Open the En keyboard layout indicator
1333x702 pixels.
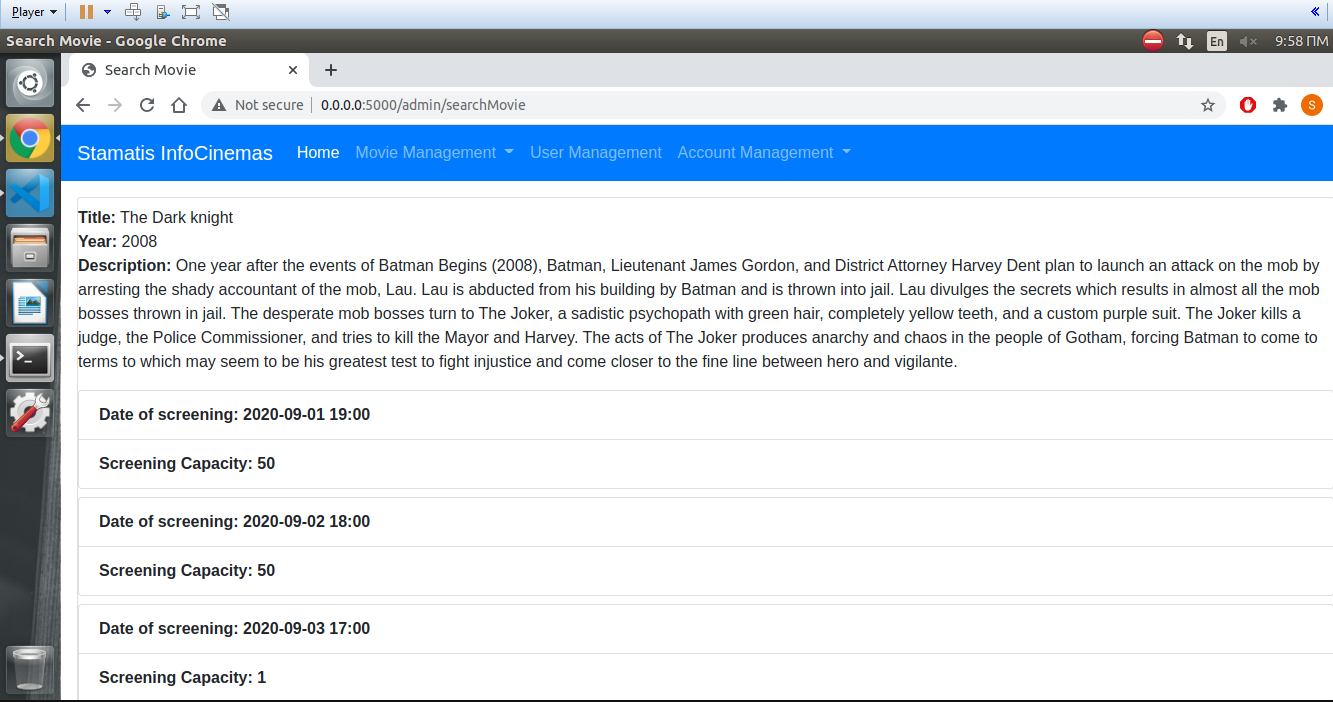click(1216, 41)
